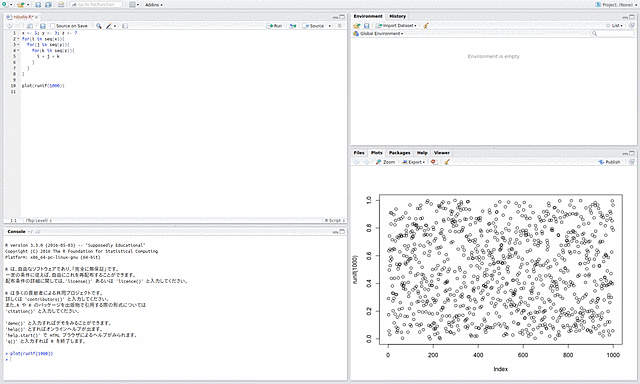Refresh the current plot

pos(631,162)
